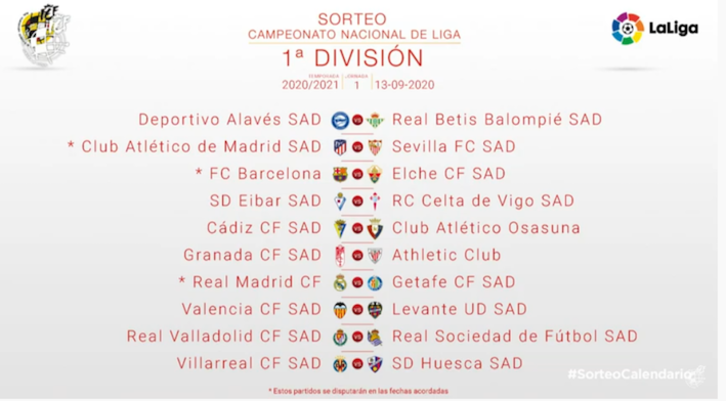Click the Athletic Club crest
This screenshot has width=726, height=401.
tap(375, 255)
